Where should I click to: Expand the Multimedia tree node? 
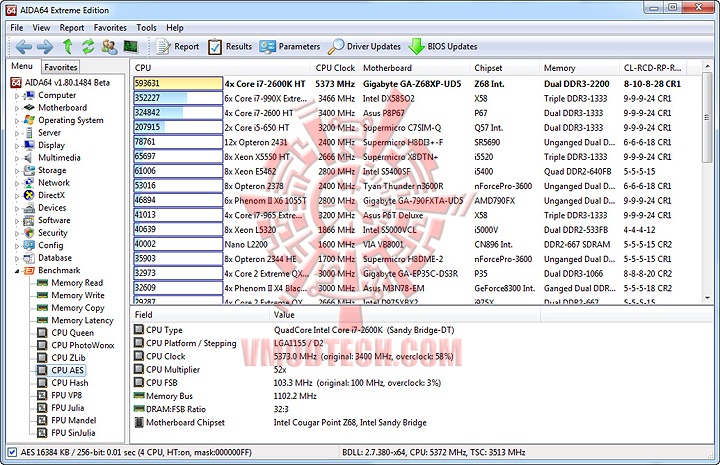click(x=17, y=158)
